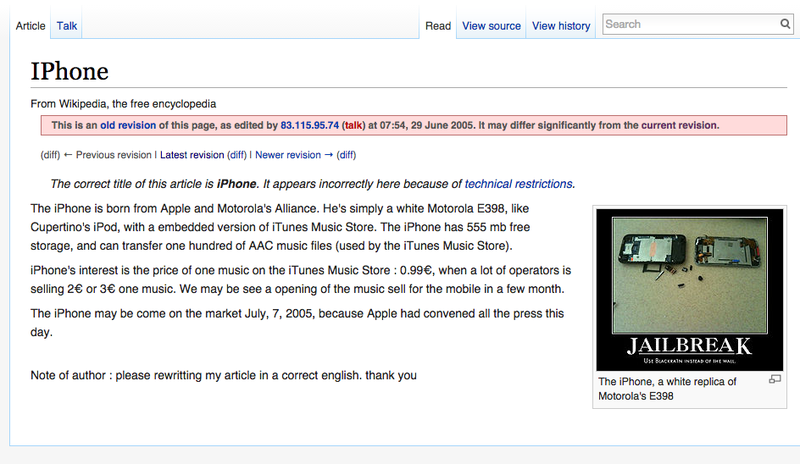Viewport: 800px width, 464px height.
Task: Follow the 'old revision' link
Action: point(128,126)
